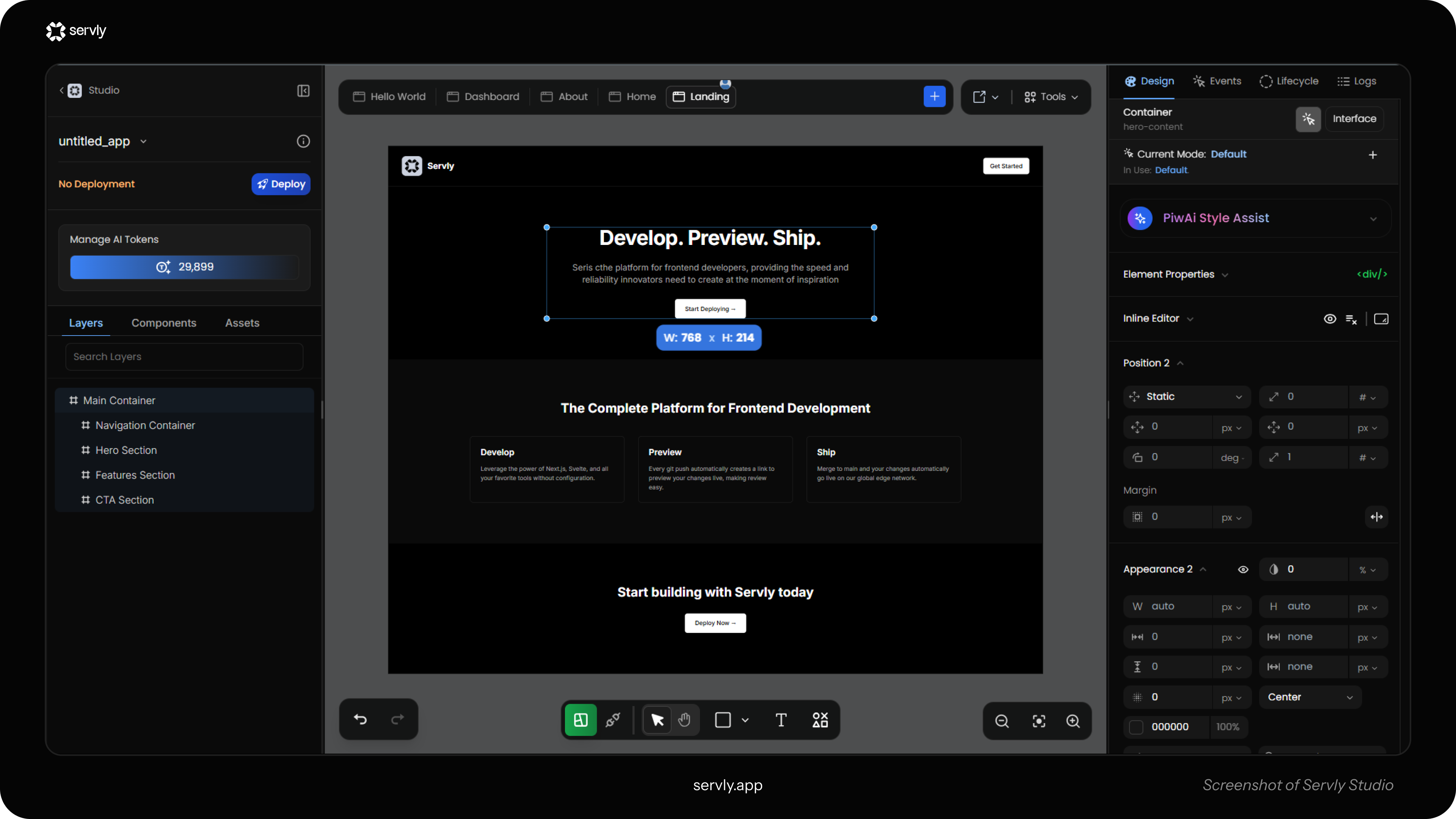
Task: Switch to the Design tab
Action: coord(1149,82)
